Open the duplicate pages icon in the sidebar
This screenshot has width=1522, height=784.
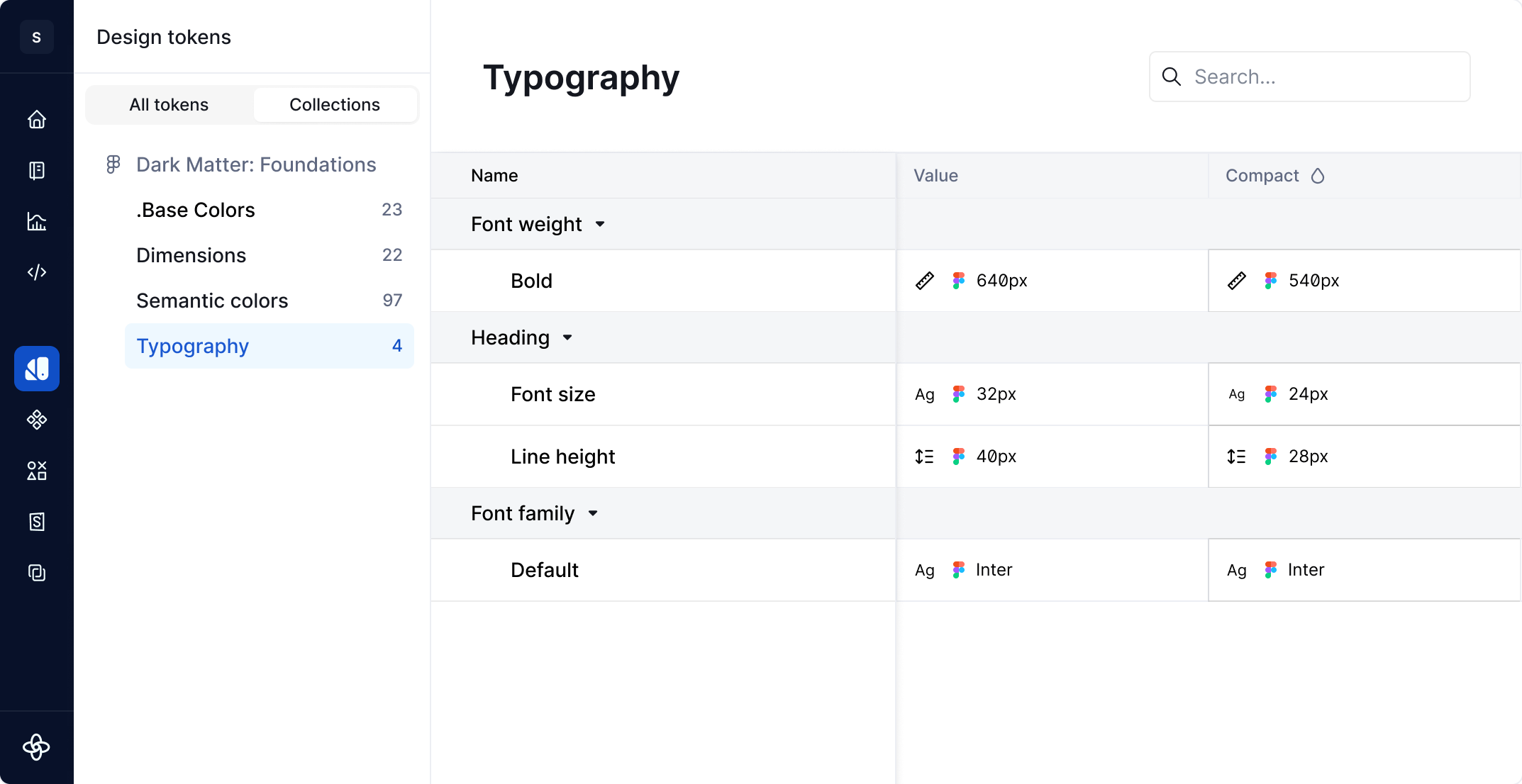coord(36,573)
